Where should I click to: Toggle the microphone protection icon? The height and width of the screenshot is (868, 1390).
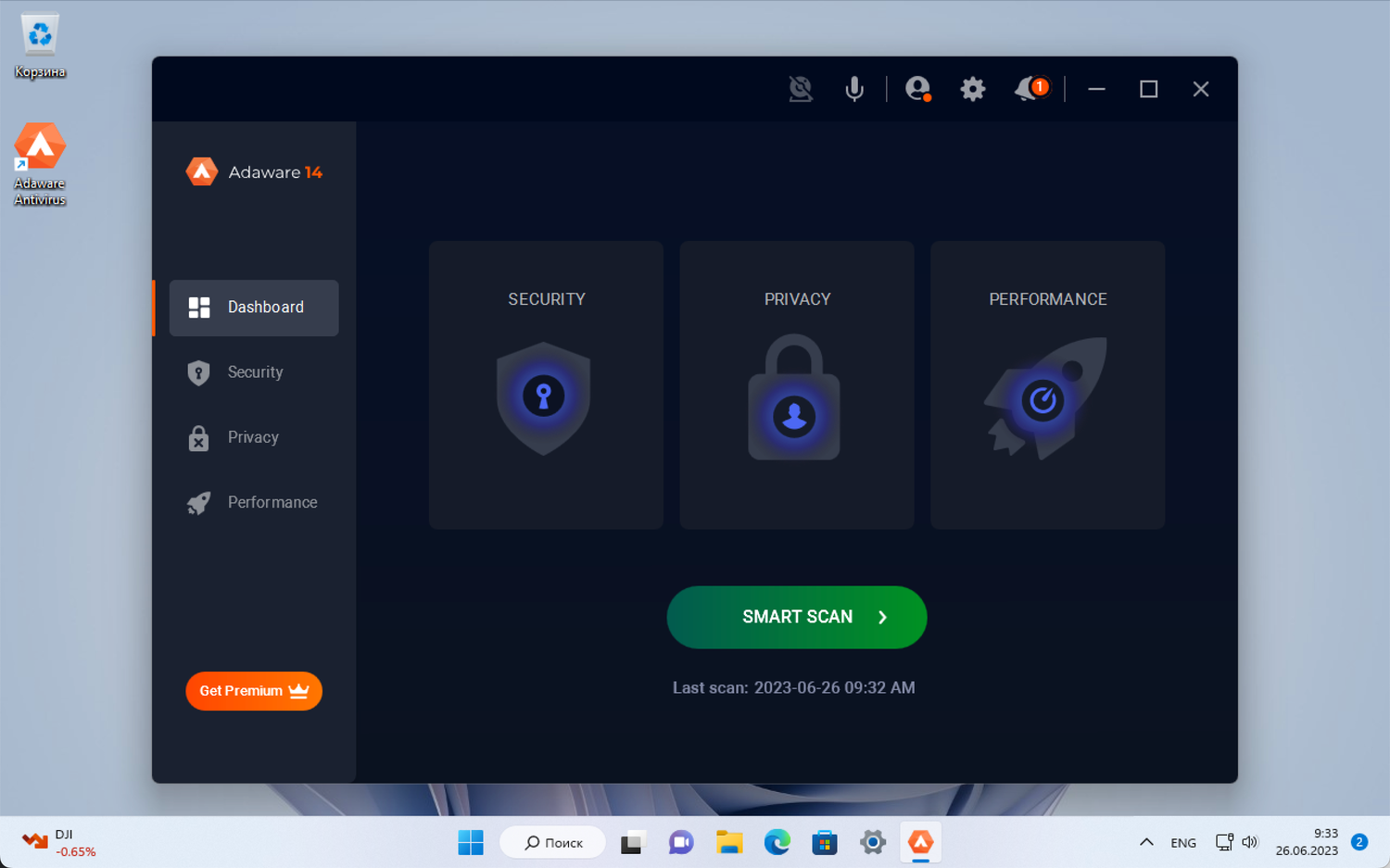click(854, 89)
